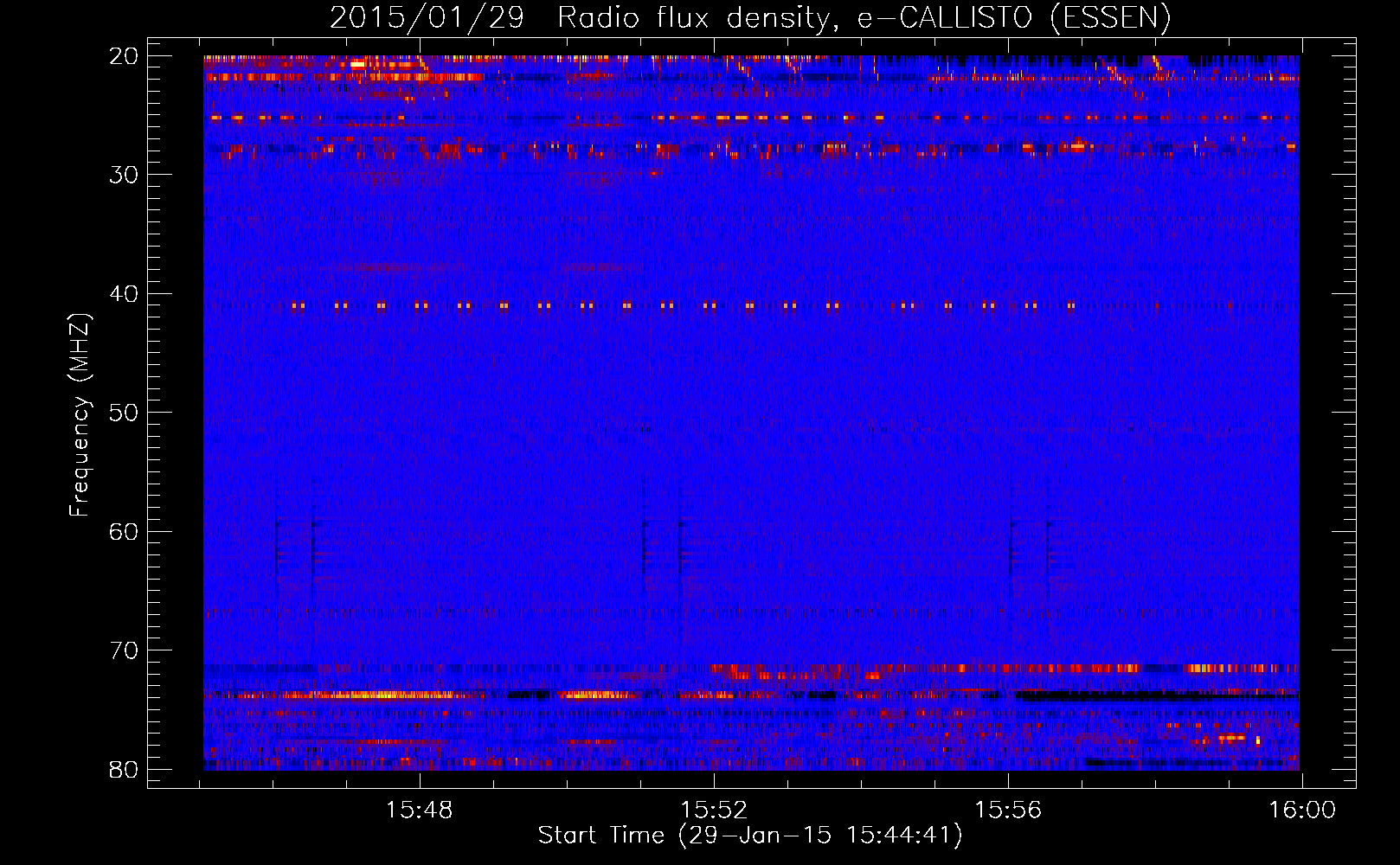
Task: Click the plot title '2015/01/29 Radio flux density, e-CALLISTO (ESSEN)'
Action: click(x=750, y=18)
